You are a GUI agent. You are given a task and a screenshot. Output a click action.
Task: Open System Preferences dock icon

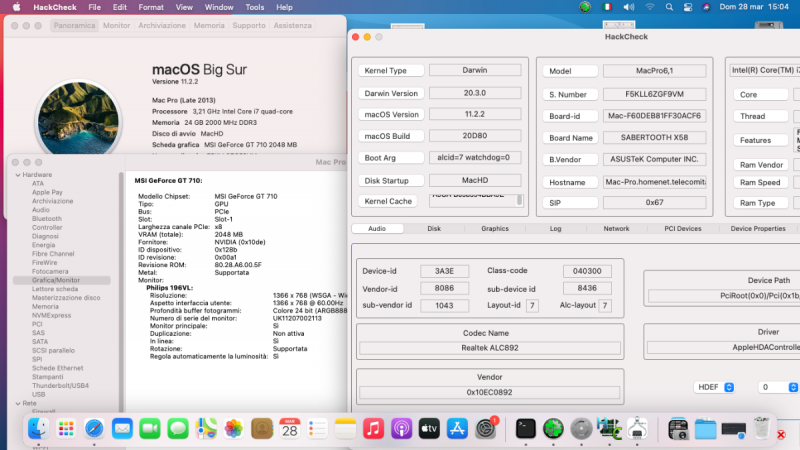pos(487,429)
